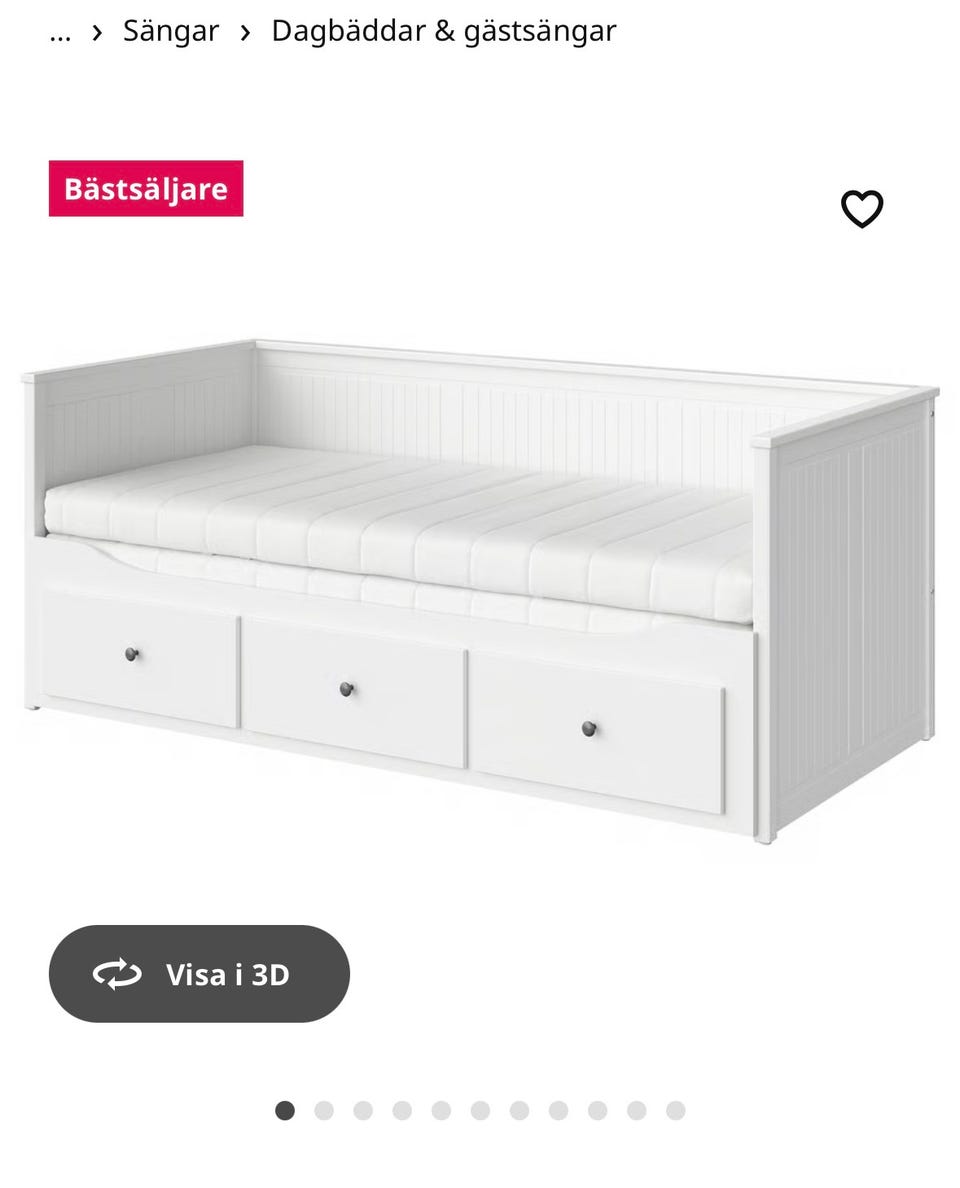The image size is (960, 1188).
Task: Jump to the fifth image dot
Action: click(x=441, y=1111)
